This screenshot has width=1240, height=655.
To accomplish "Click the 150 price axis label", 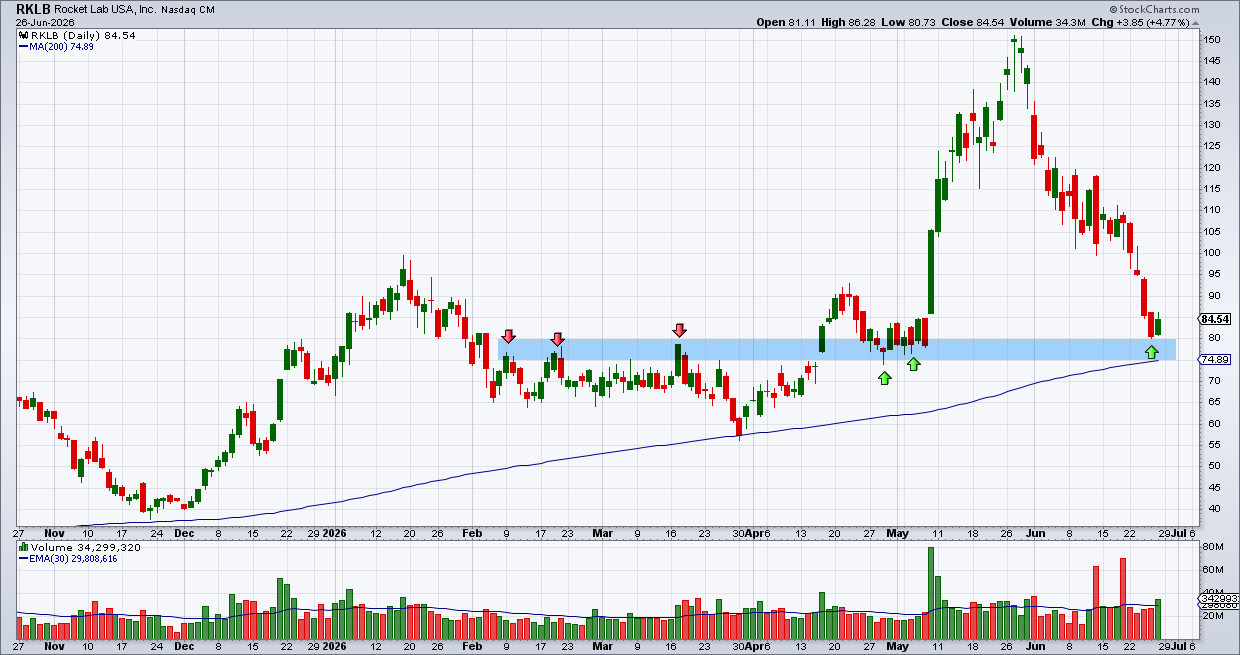I will tap(1212, 40).
